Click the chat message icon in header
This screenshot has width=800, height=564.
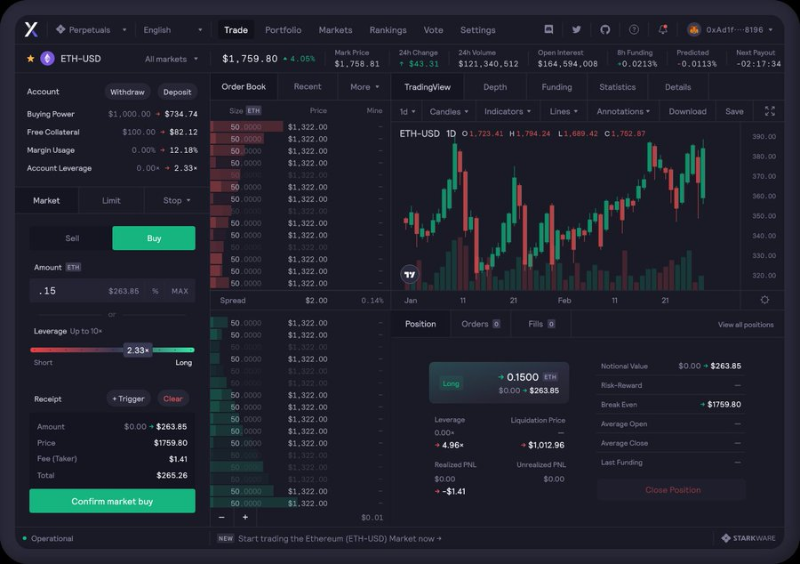click(x=548, y=29)
